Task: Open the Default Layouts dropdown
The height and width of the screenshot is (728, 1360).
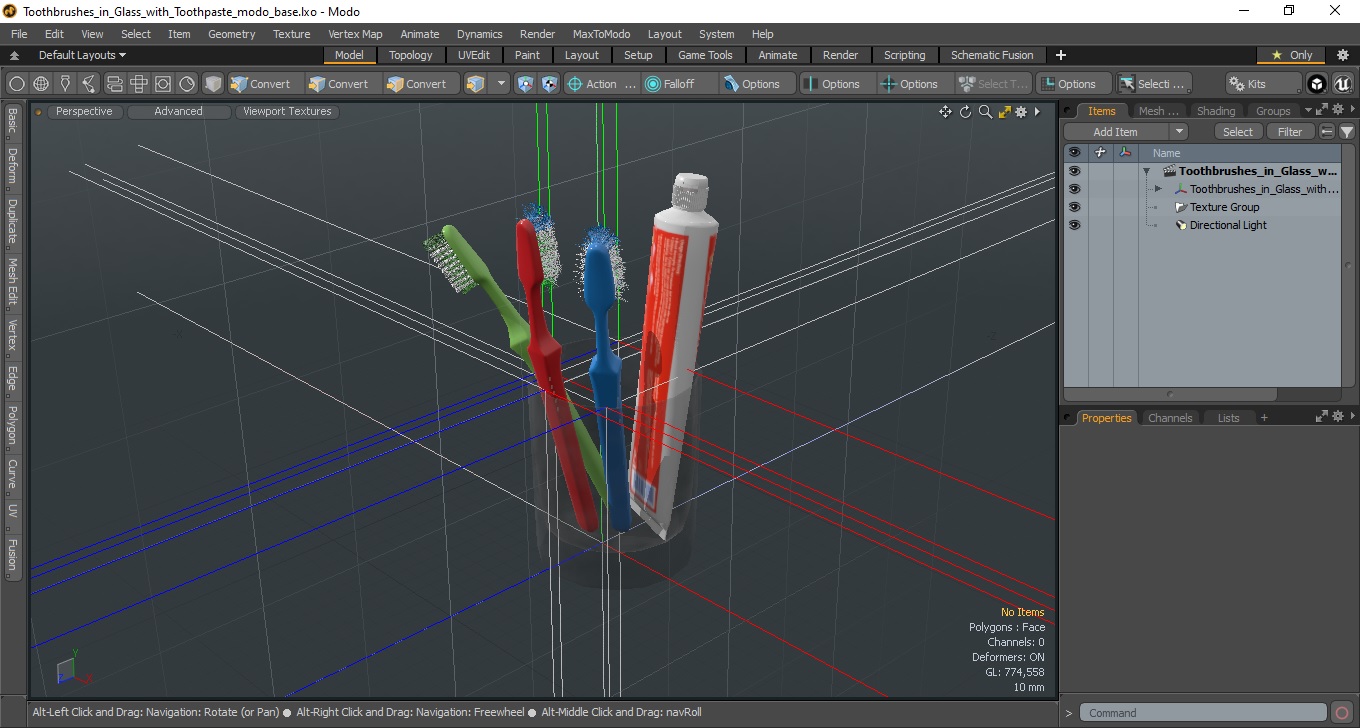Action: coord(82,55)
